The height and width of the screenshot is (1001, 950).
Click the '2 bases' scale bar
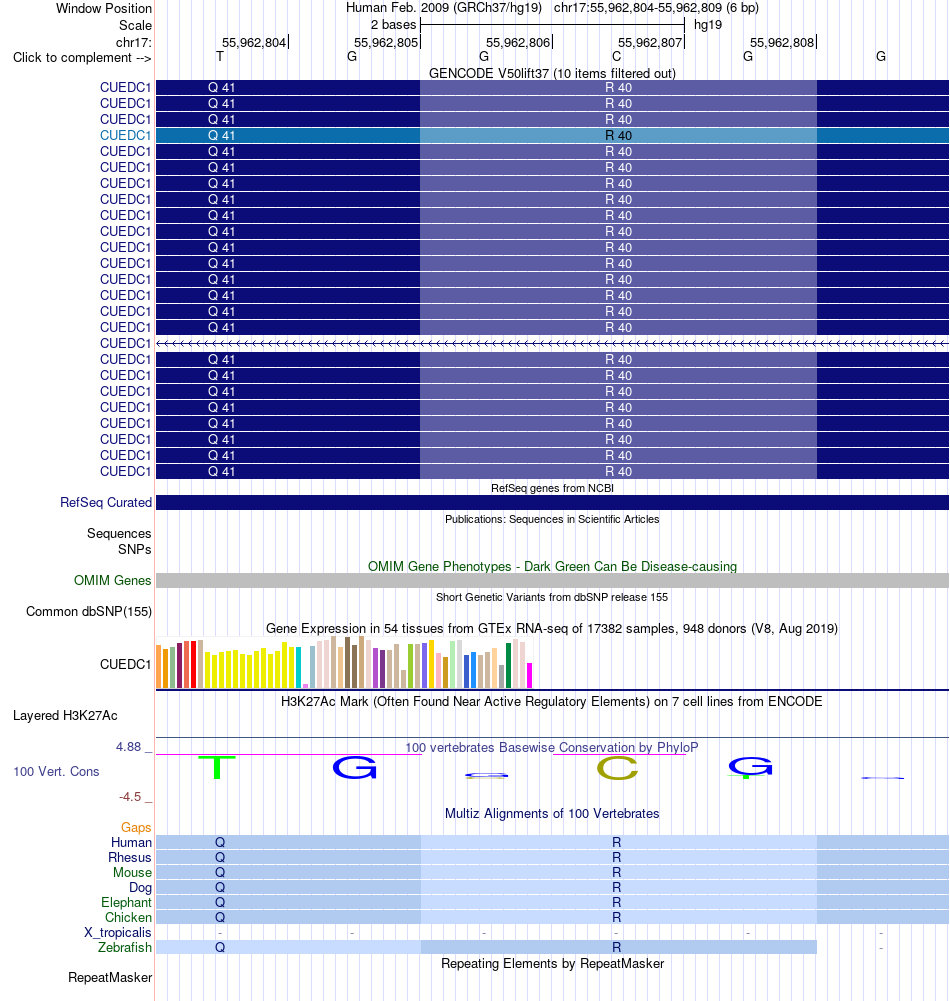(x=552, y=25)
